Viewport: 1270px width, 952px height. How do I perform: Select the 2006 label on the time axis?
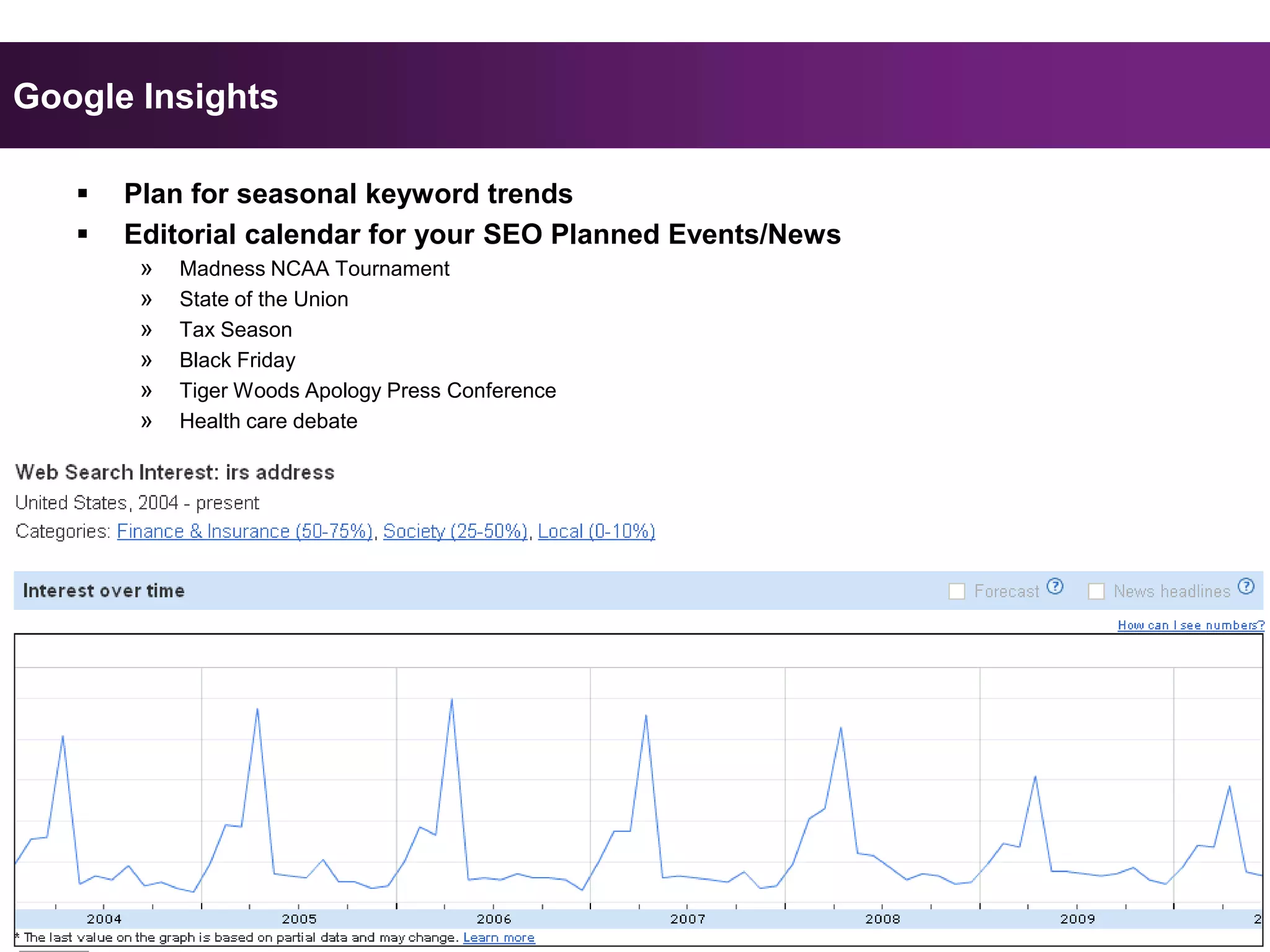click(494, 919)
